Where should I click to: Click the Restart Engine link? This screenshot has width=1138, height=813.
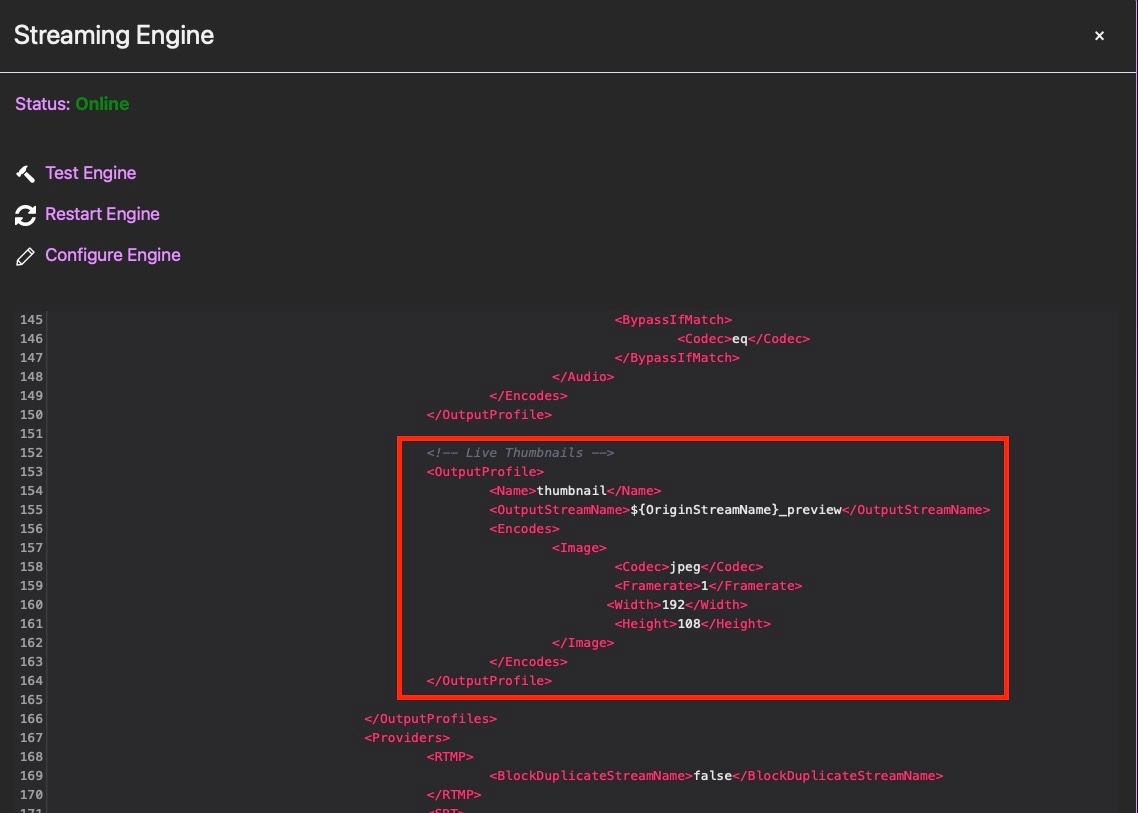tap(102, 214)
